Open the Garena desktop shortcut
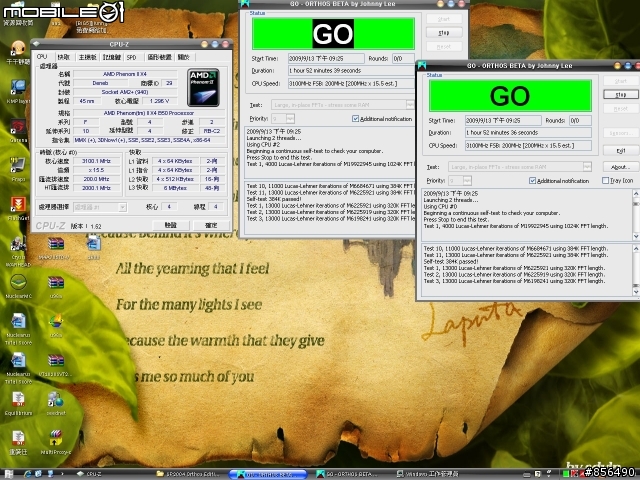Image resolution: width=640 pixels, height=480 pixels. (18, 130)
